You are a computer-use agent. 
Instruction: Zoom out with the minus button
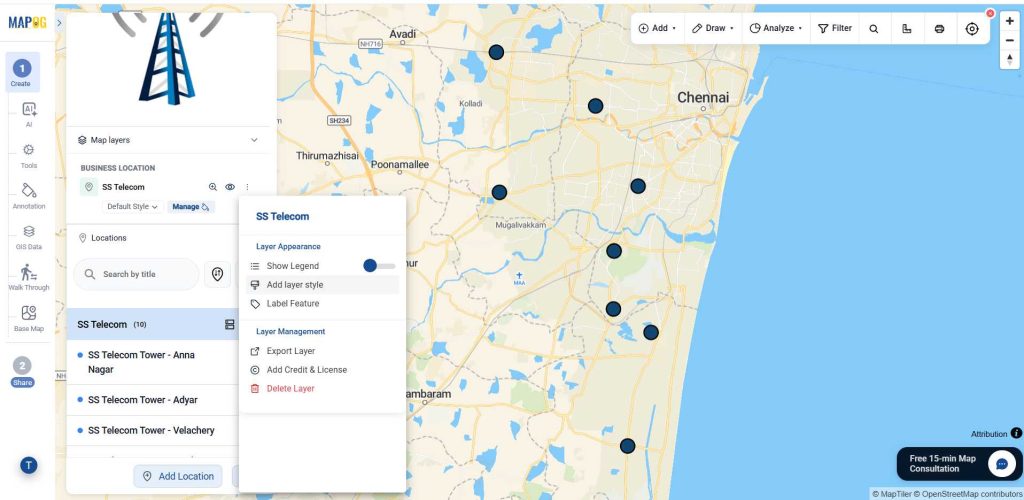click(x=1010, y=40)
